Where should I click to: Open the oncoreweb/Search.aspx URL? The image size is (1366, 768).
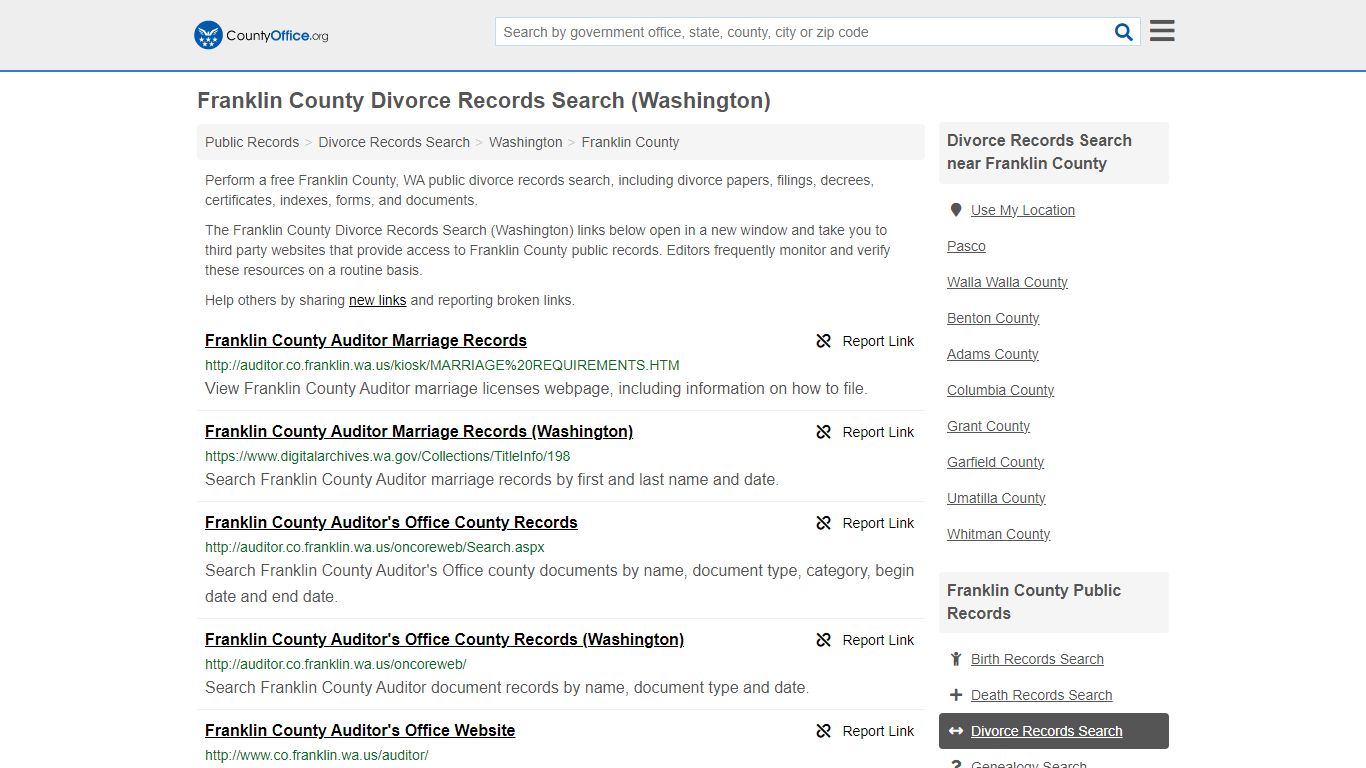tap(375, 547)
